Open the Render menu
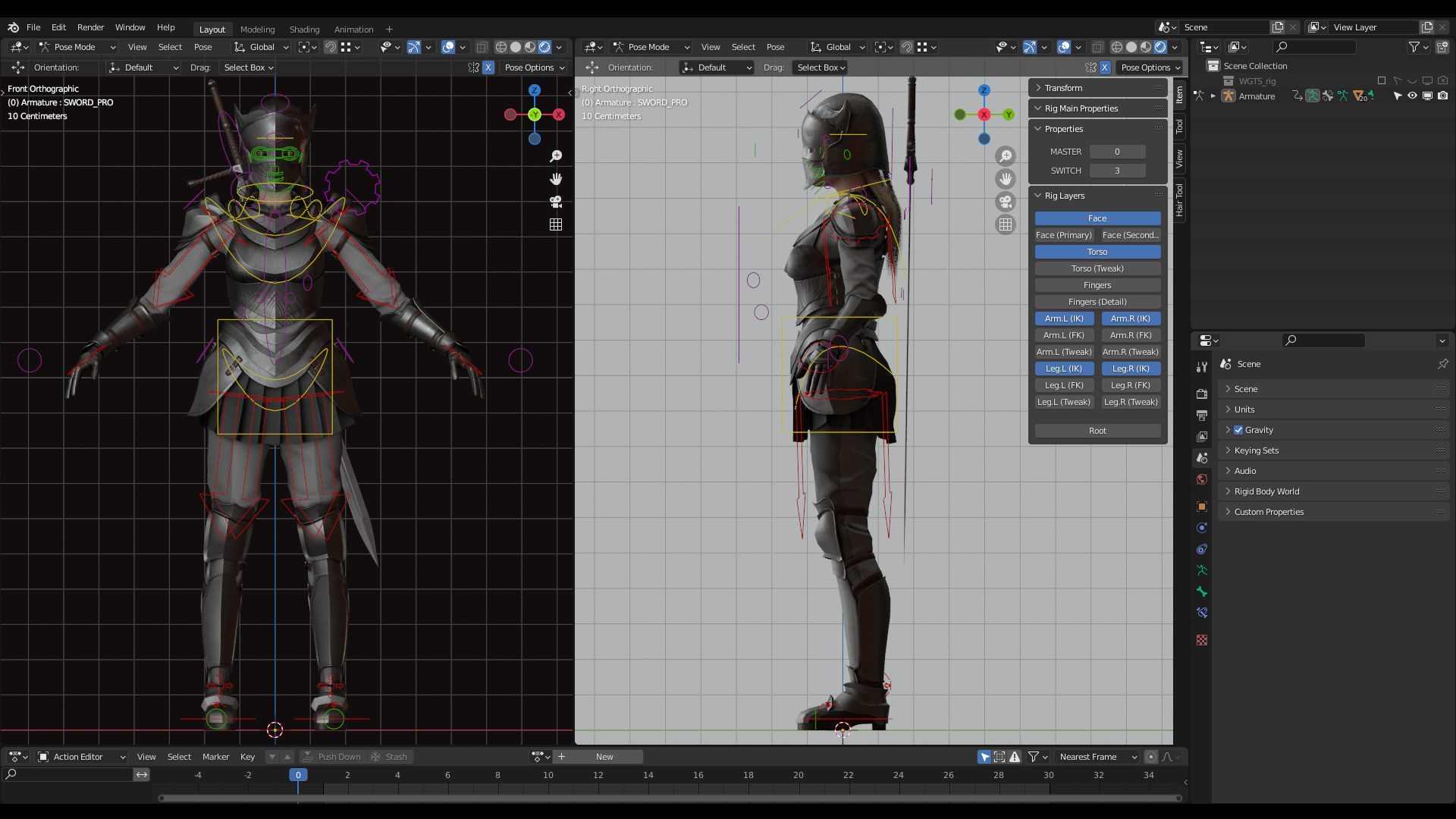 click(90, 27)
